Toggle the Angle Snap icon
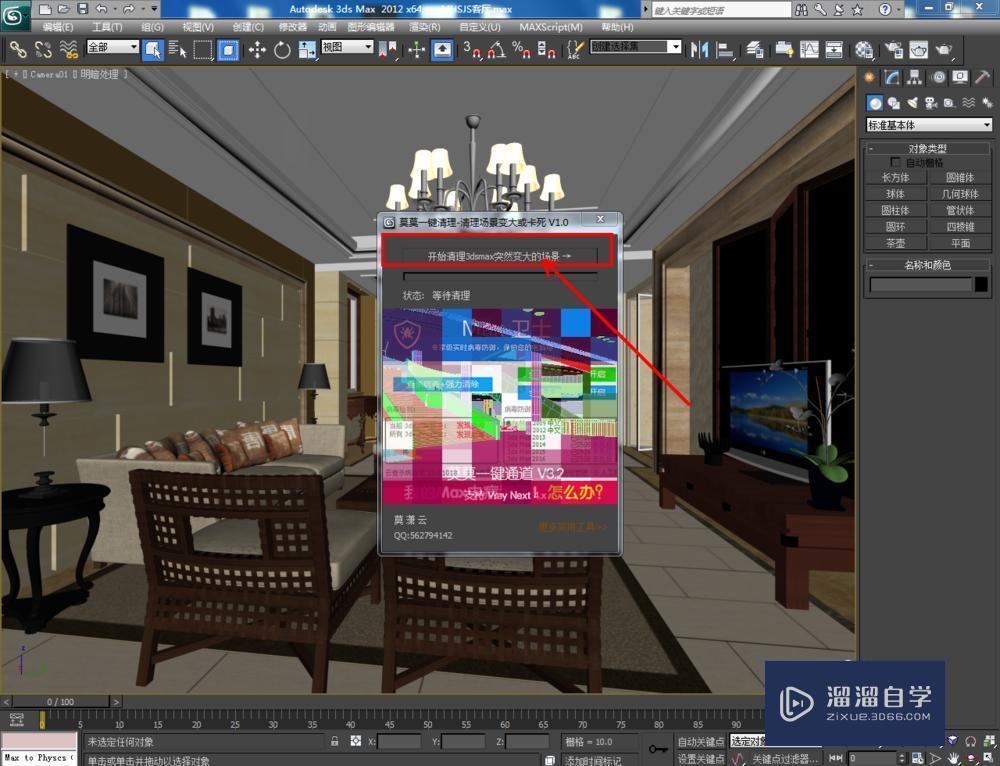The image size is (1000, 766). (x=497, y=49)
